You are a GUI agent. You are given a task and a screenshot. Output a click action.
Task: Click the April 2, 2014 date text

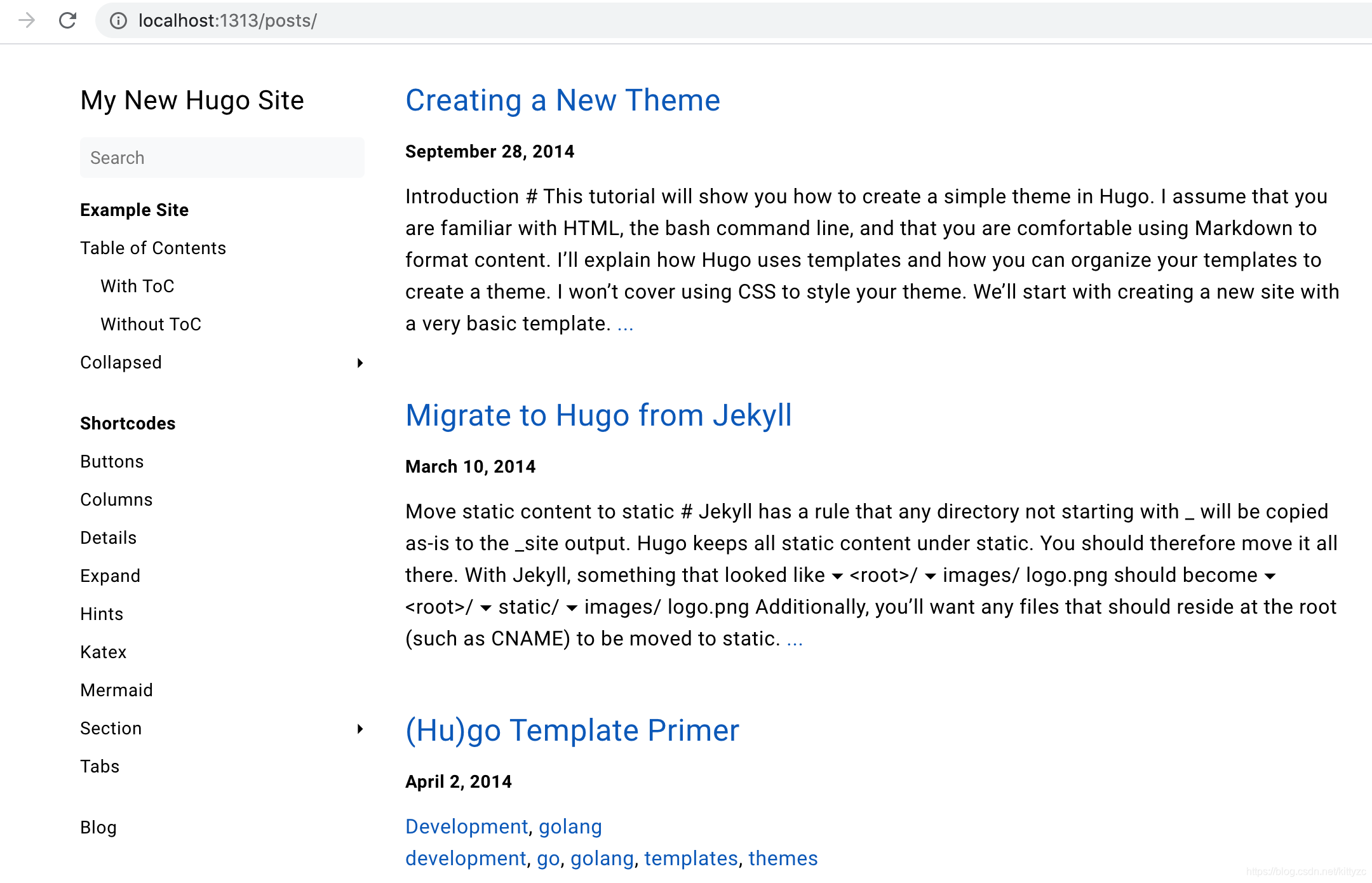(459, 781)
